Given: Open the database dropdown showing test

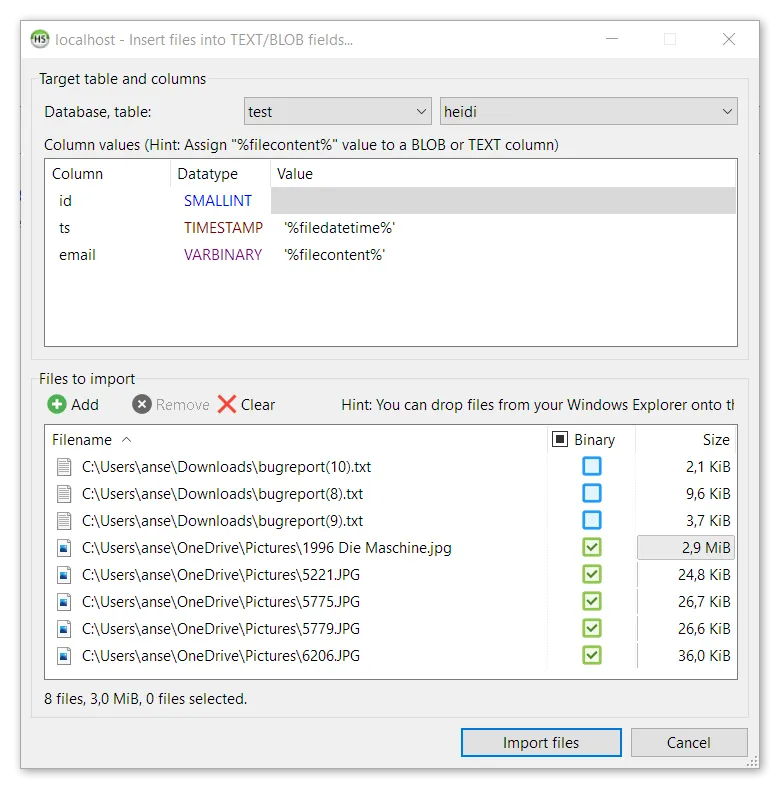Looking at the screenshot, I should (338, 112).
